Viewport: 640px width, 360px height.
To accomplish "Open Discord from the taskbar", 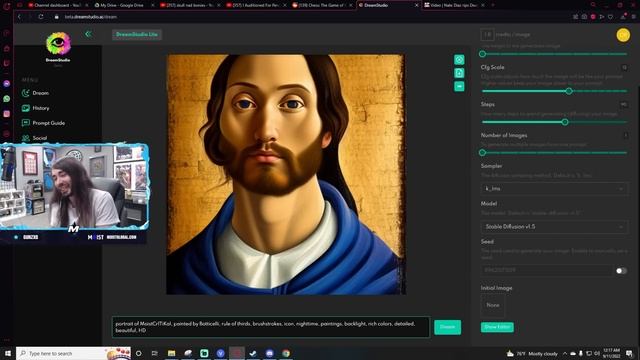I will [270, 353].
